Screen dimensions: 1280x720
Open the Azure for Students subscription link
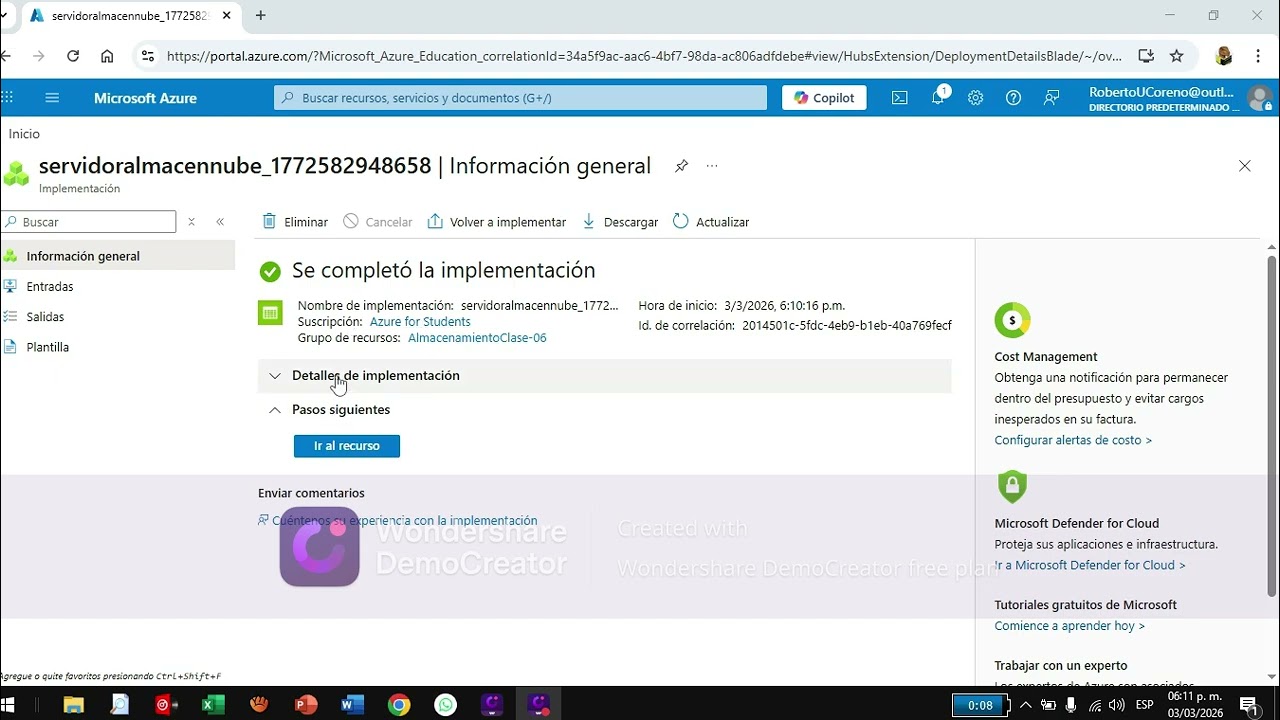(x=420, y=322)
